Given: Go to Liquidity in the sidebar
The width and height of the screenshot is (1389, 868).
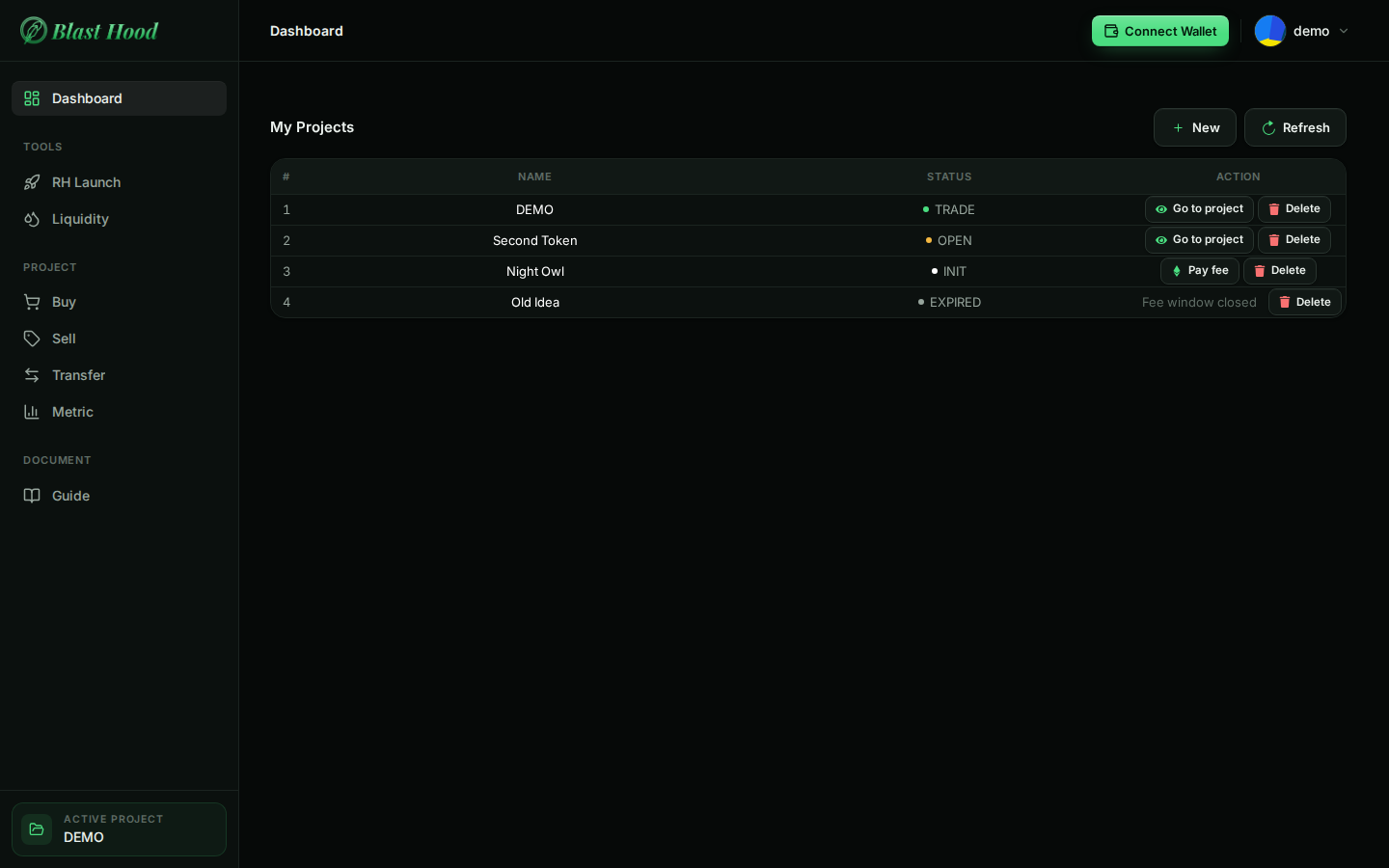Looking at the screenshot, I should click(119, 219).
